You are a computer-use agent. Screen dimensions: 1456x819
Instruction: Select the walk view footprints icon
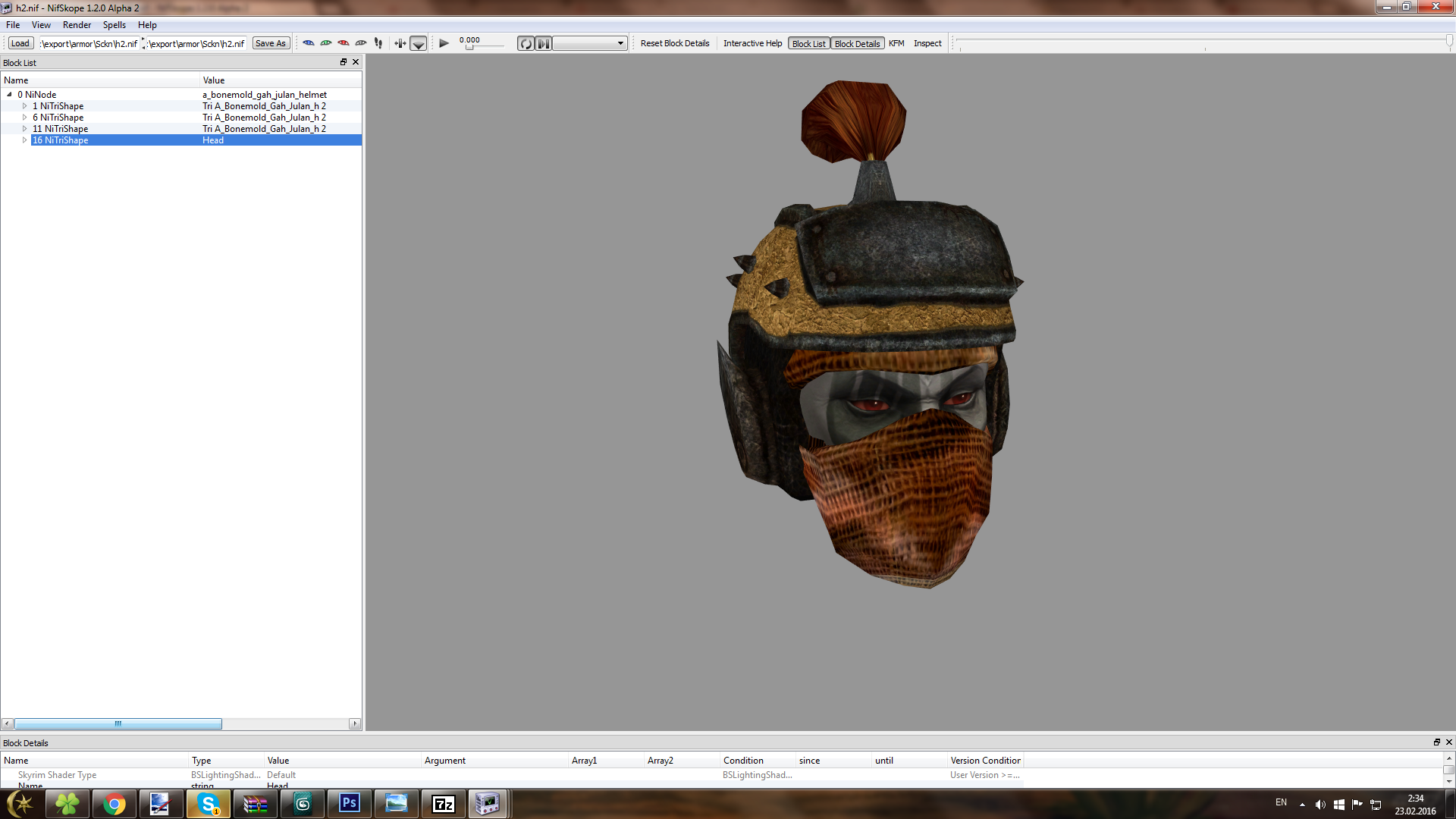coord(378,43)
